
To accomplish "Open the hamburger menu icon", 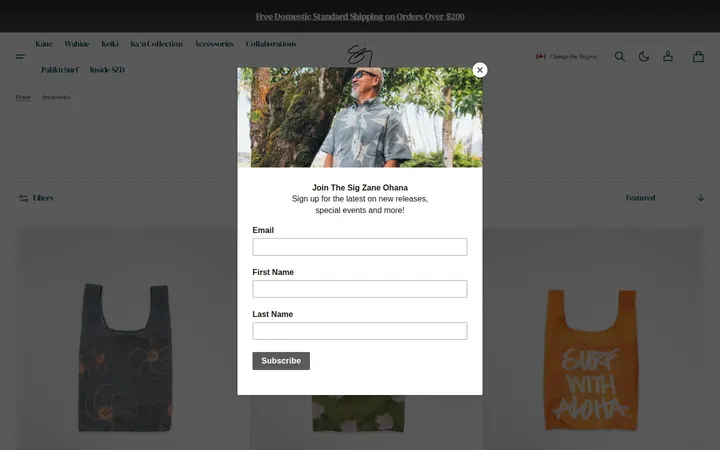I will pyautogui.click(x=21, y=56).
